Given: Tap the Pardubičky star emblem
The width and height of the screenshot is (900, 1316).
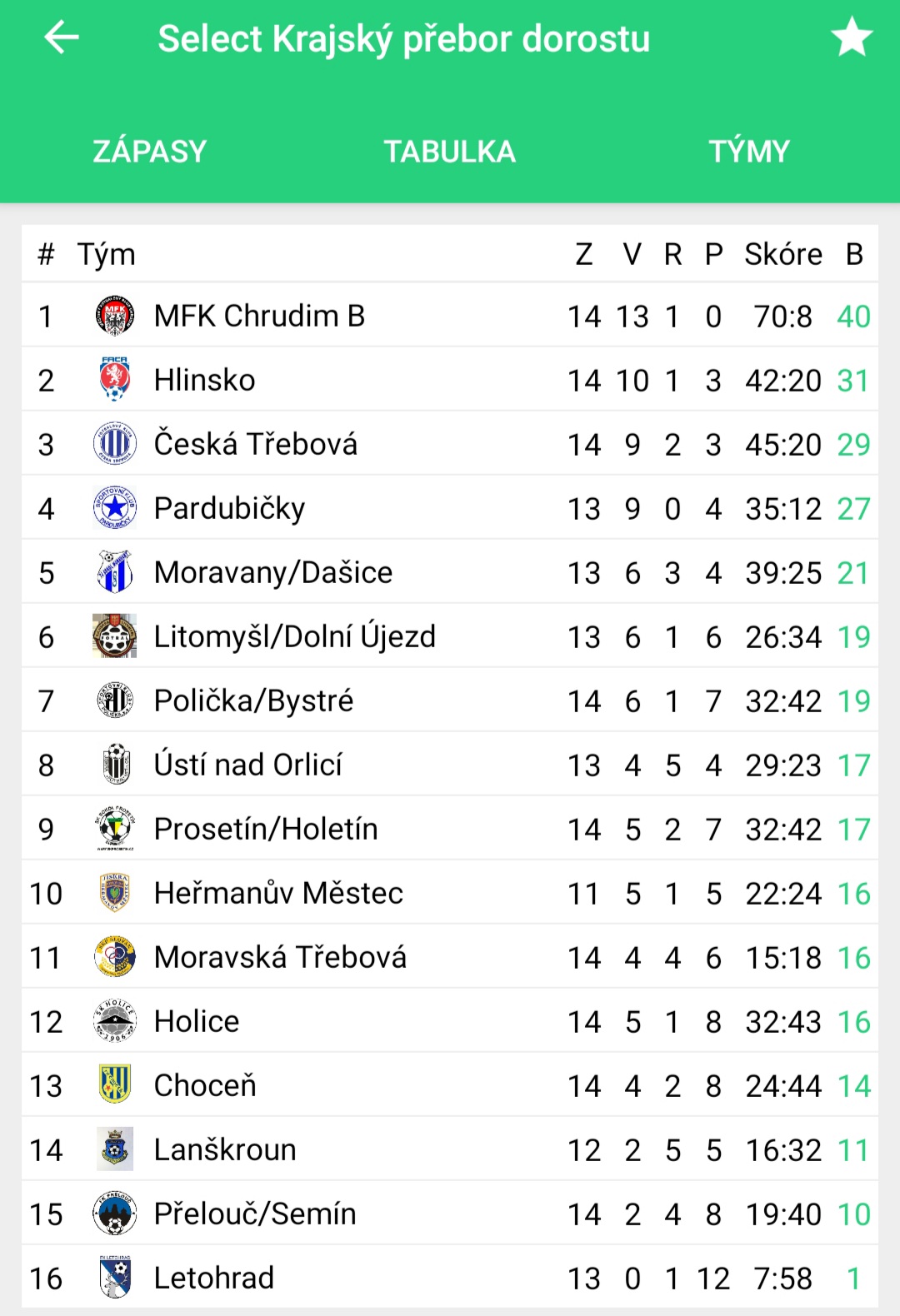Looking at the screenshot, I should click(x=115, y=508).
